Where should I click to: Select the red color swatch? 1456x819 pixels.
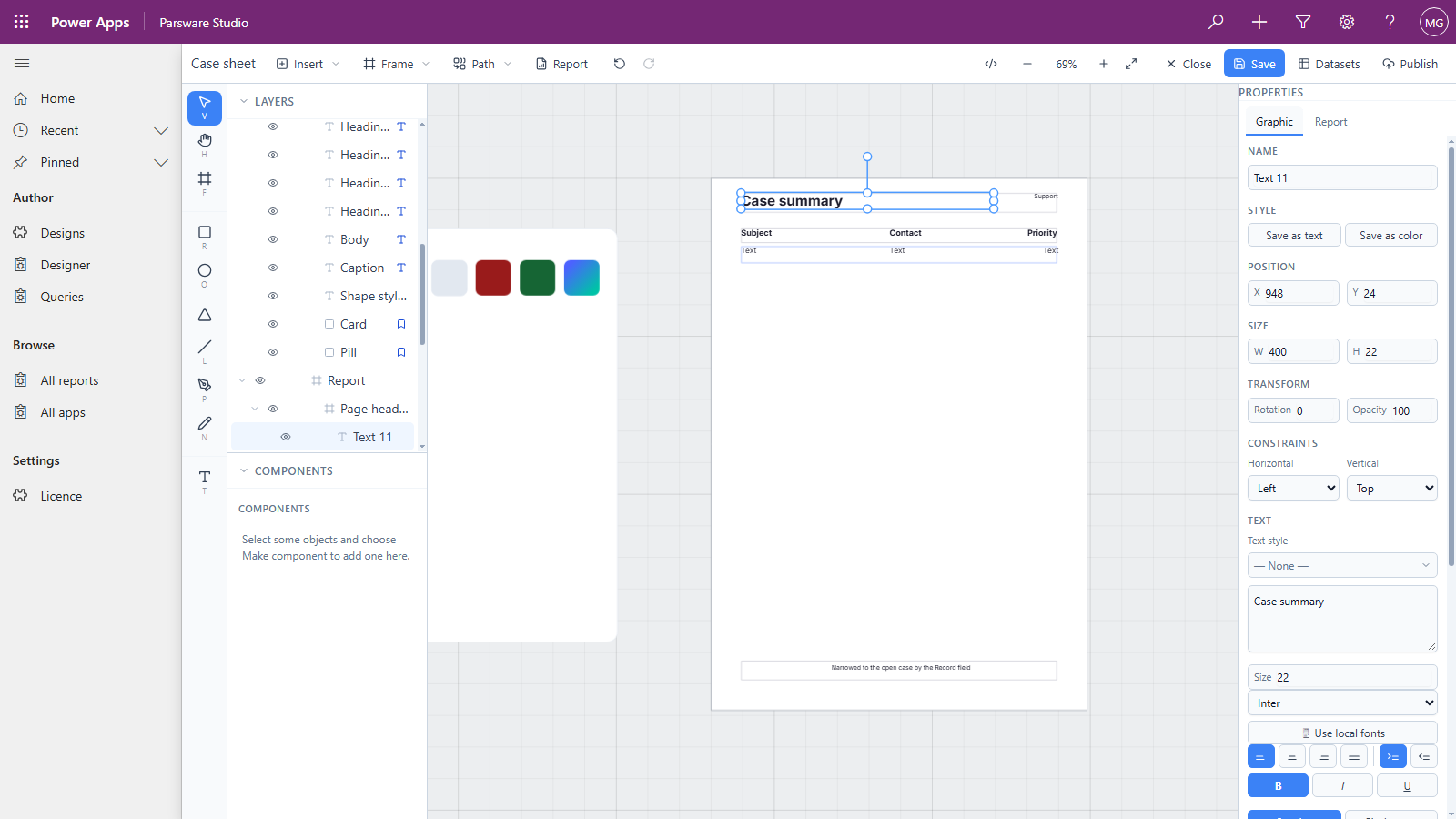coord(493,278)
